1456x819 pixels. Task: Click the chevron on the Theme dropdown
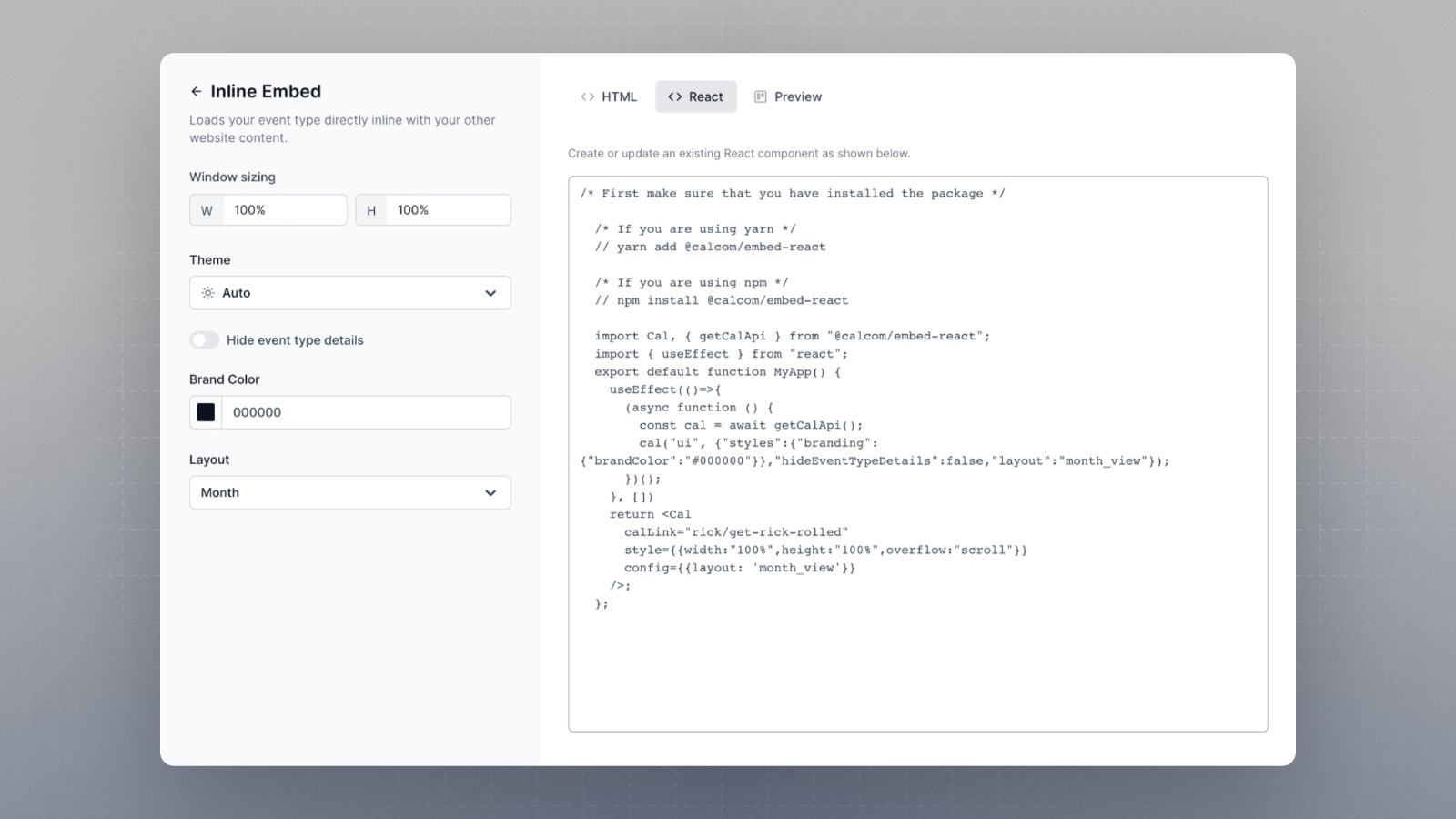pyautogui.click(x=490, y=293)
